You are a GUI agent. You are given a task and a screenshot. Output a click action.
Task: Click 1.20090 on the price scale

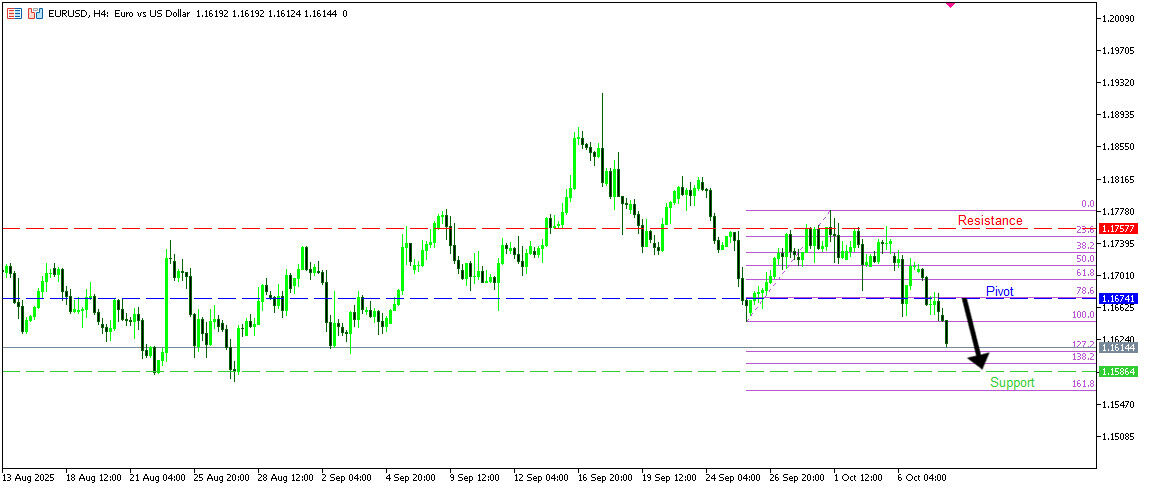[1123, 19]
